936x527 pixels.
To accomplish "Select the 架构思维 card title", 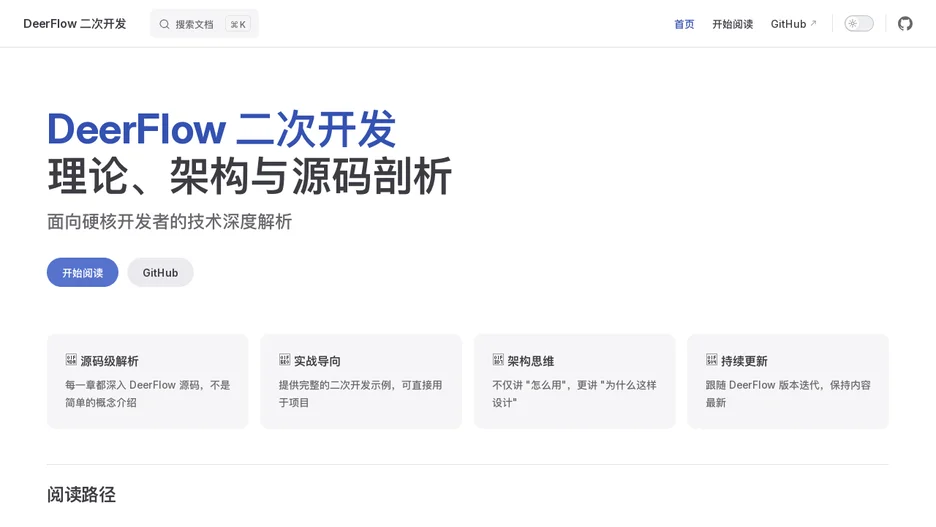I will pyautogui.click(x=531, y=361).
